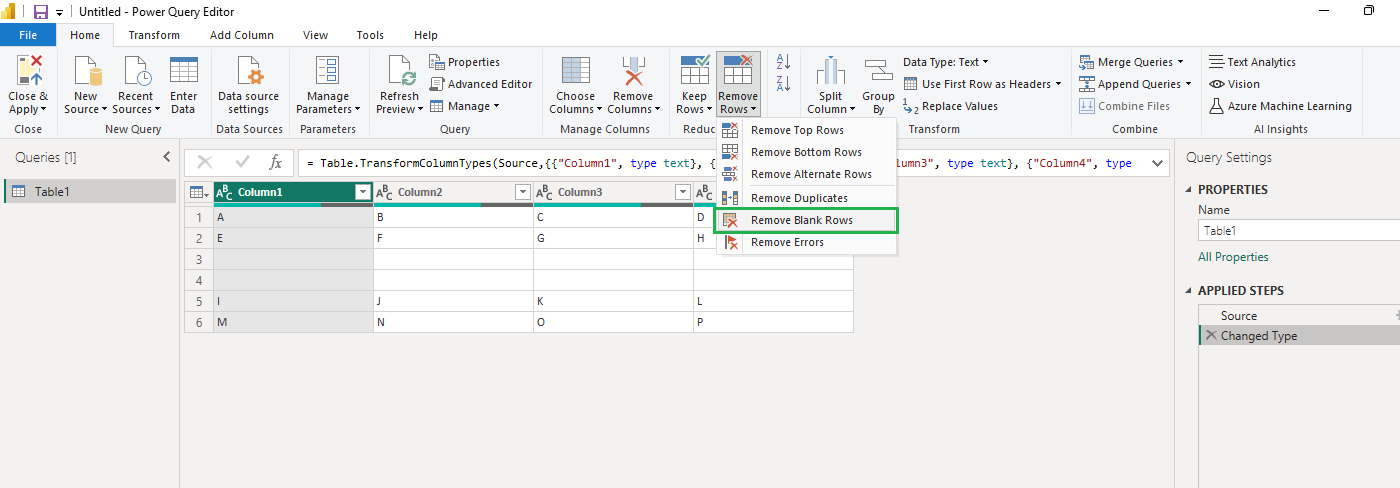The image size is (1400, 488).
Task: Confirm formula with the check mark
Action: click(241, 162)
